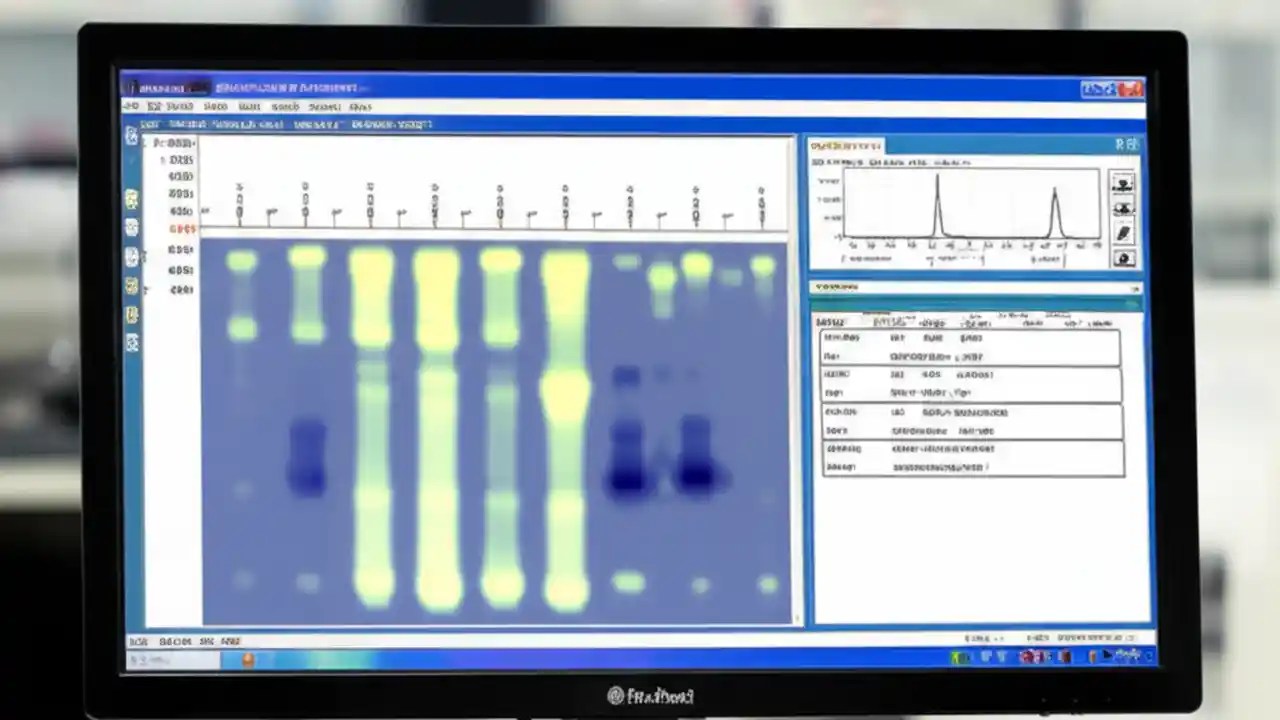
Task: Collapse the Volumes panel using its header chevron
Action: [x=1135, y=288]
